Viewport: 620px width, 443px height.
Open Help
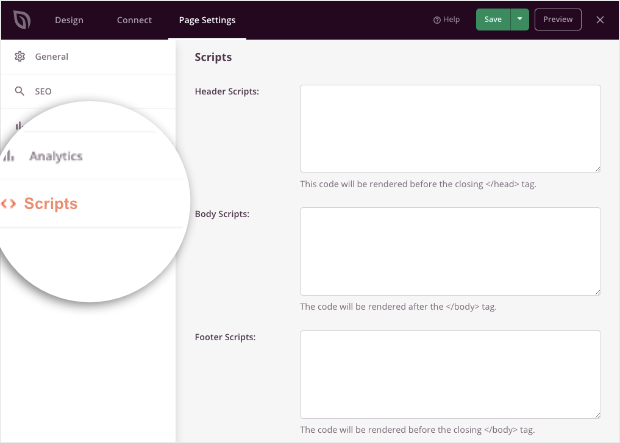(x=446, y=19)
